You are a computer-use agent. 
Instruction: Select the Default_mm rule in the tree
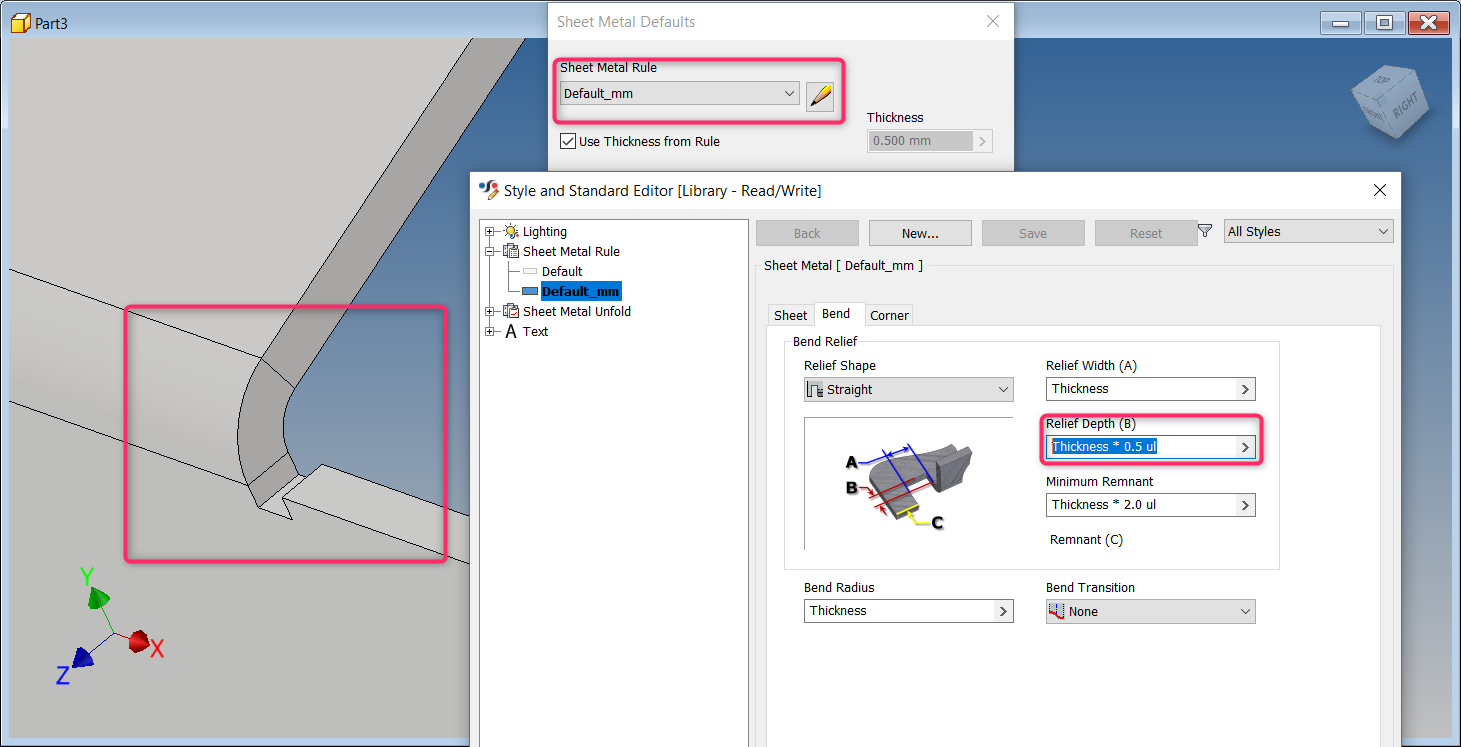(x=581, y=291)
